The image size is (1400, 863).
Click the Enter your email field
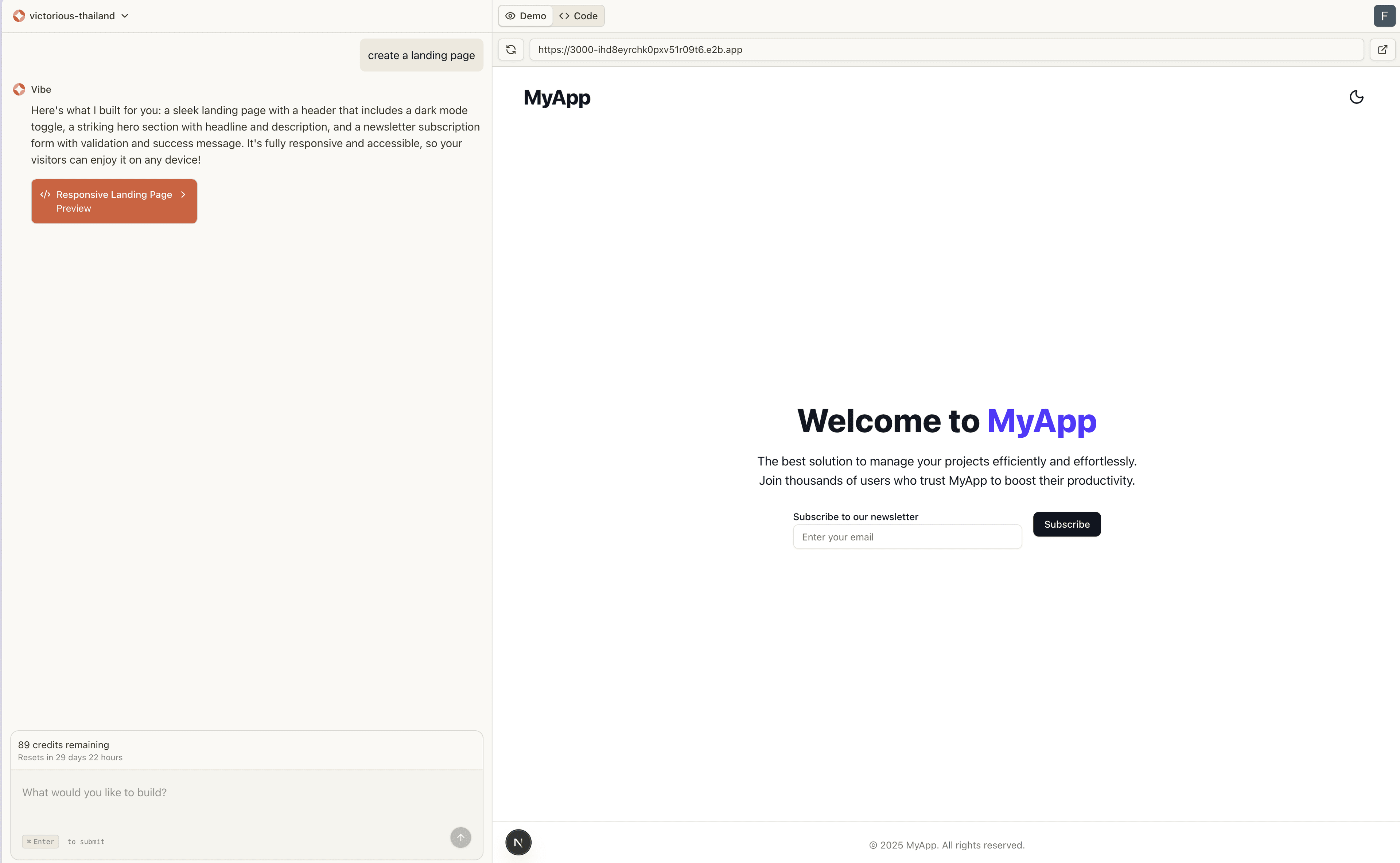point(907,537)
